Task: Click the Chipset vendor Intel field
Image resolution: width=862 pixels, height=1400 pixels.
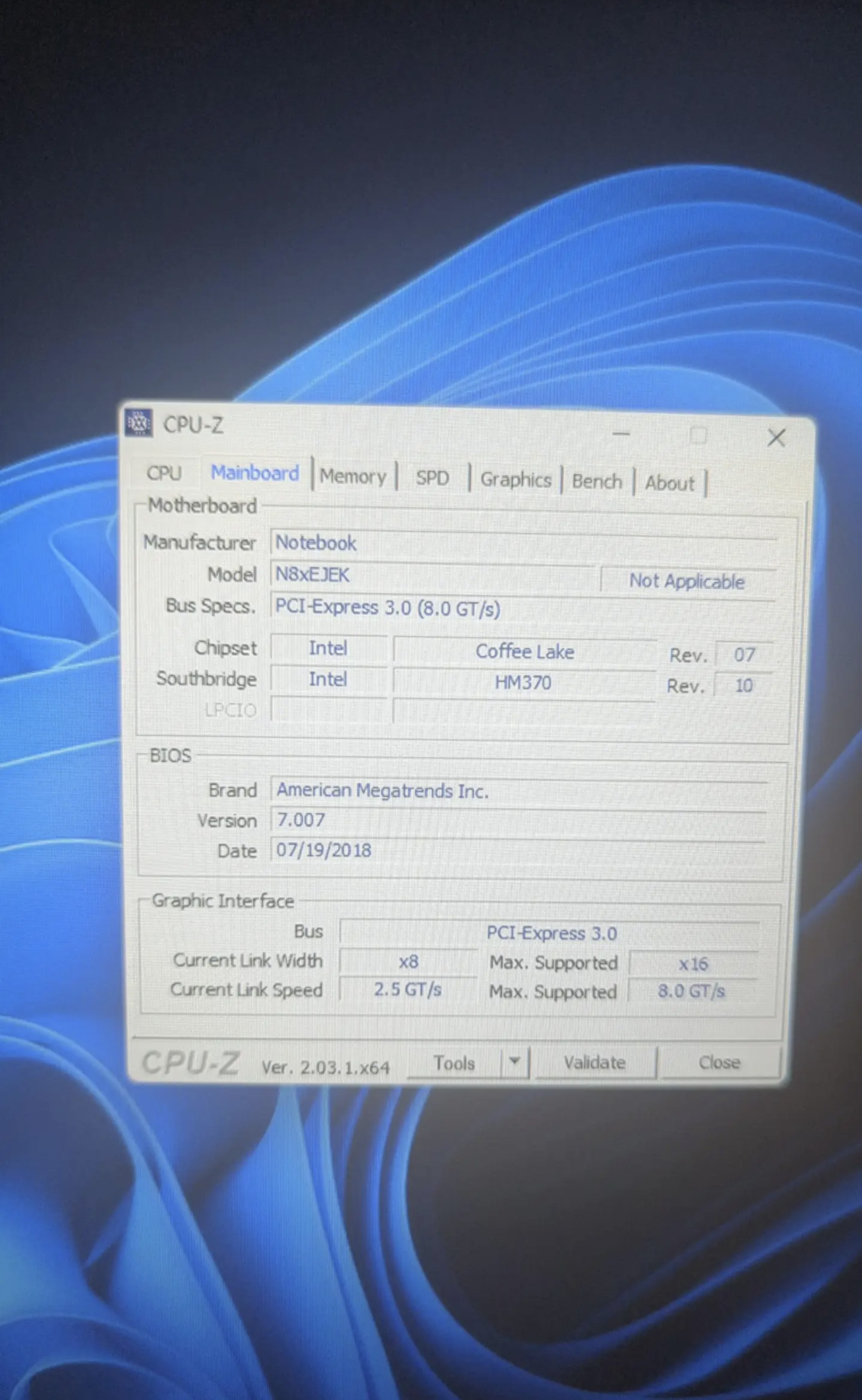Action: tap(328, 649)
